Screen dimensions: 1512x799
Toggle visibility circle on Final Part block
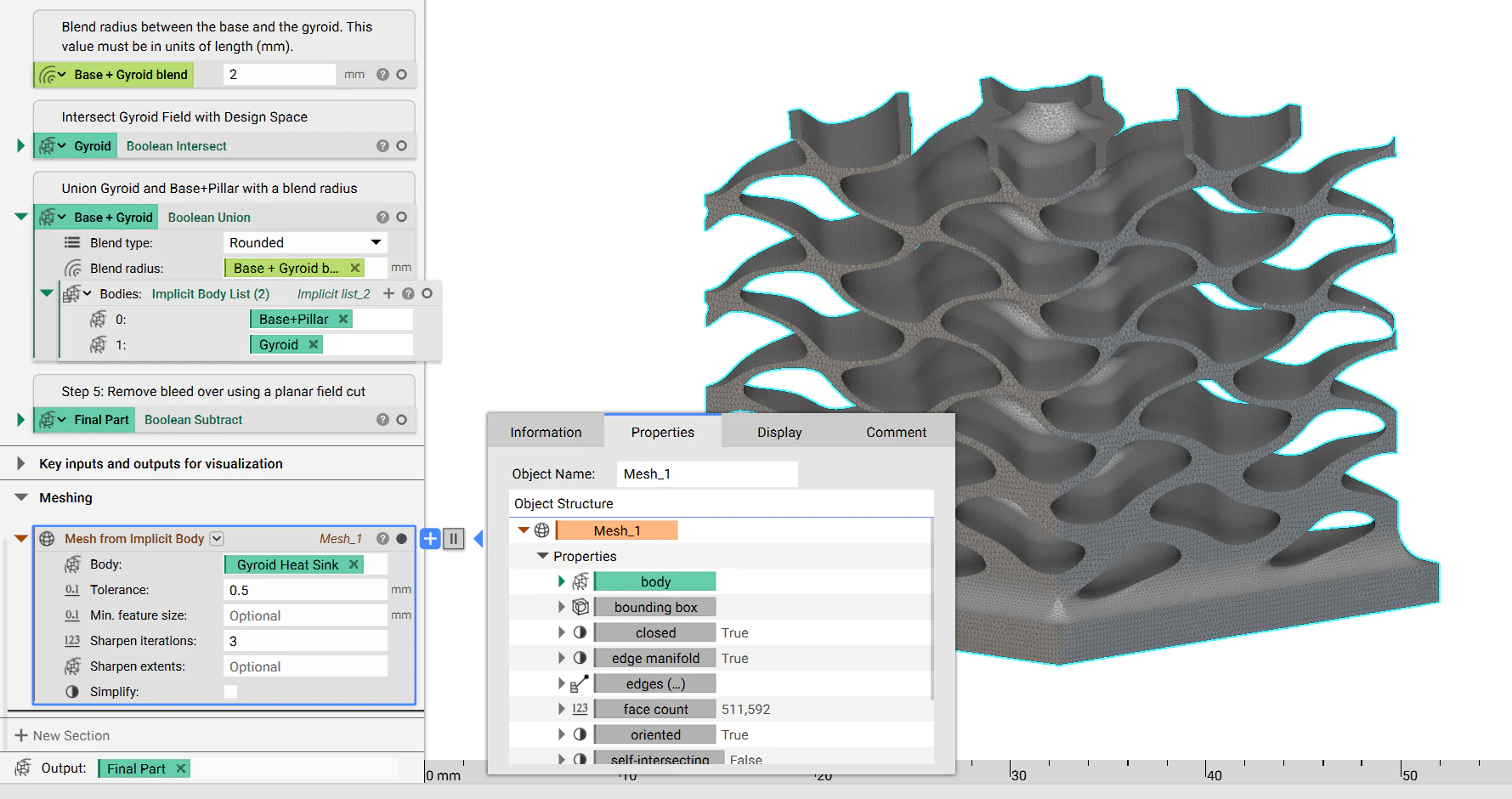[x=401, y=420]
